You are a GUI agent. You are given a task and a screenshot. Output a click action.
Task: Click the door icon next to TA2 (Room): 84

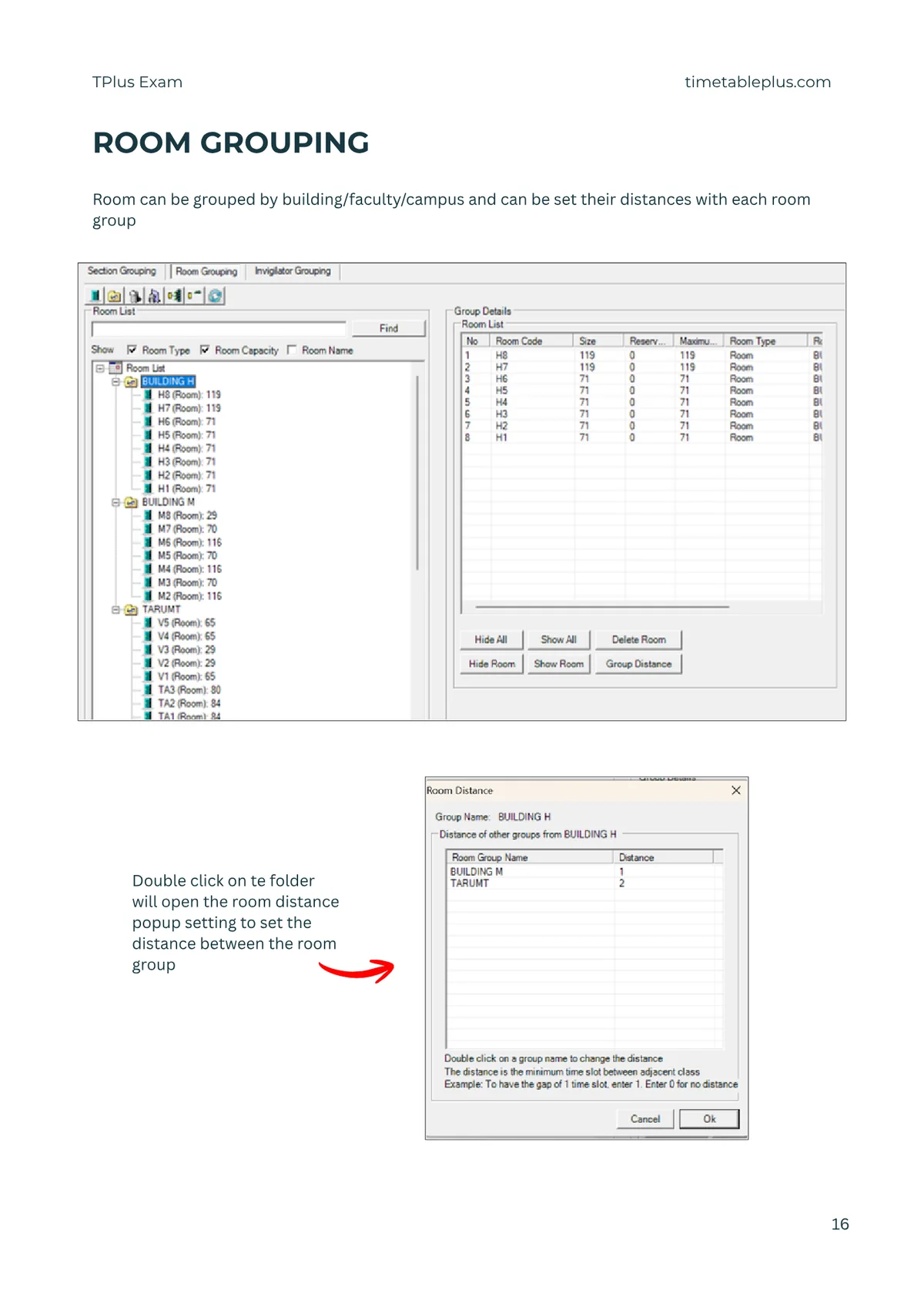tap(148, 703)
